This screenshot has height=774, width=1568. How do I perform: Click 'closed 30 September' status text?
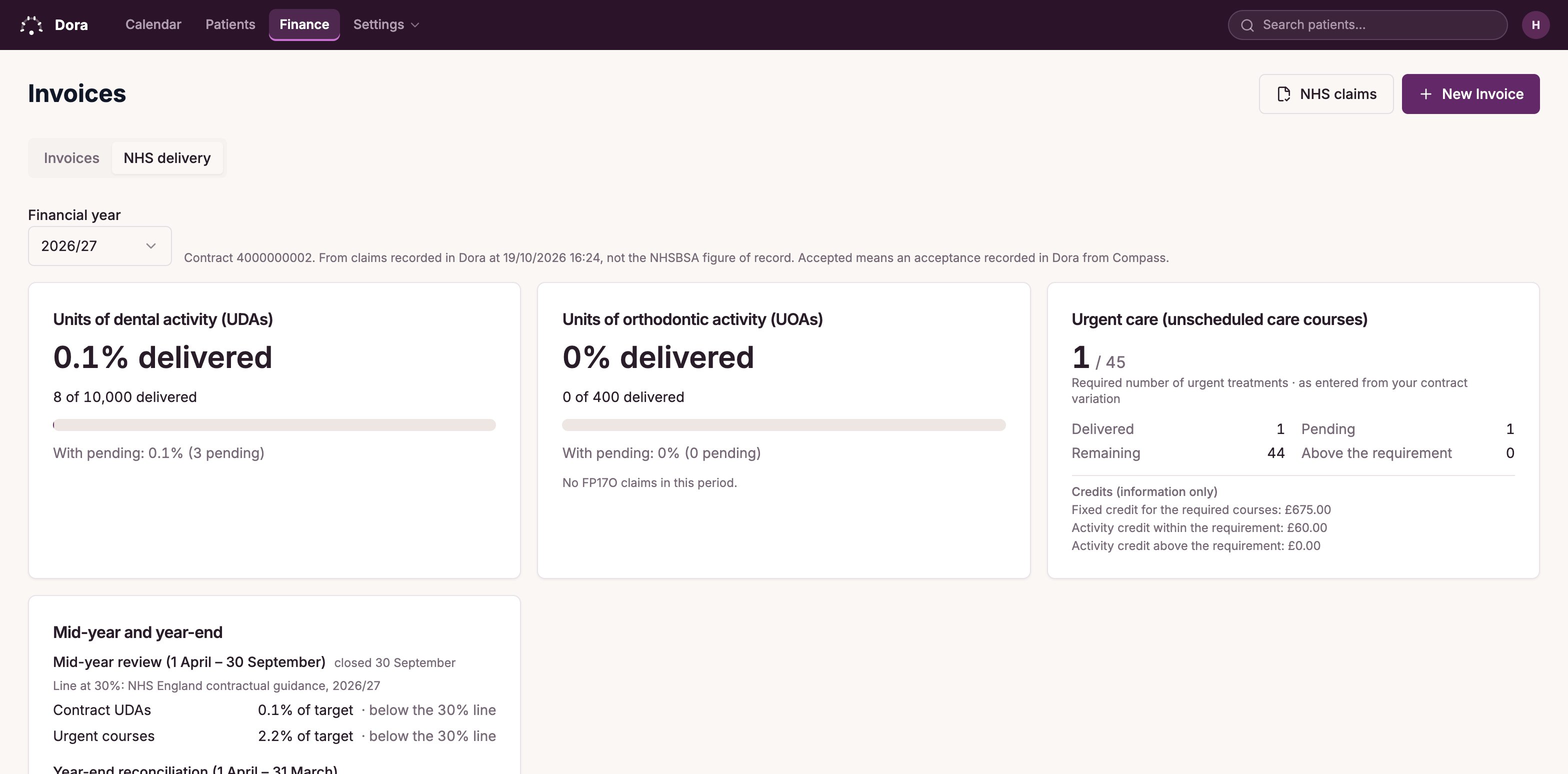coord(394,662)
